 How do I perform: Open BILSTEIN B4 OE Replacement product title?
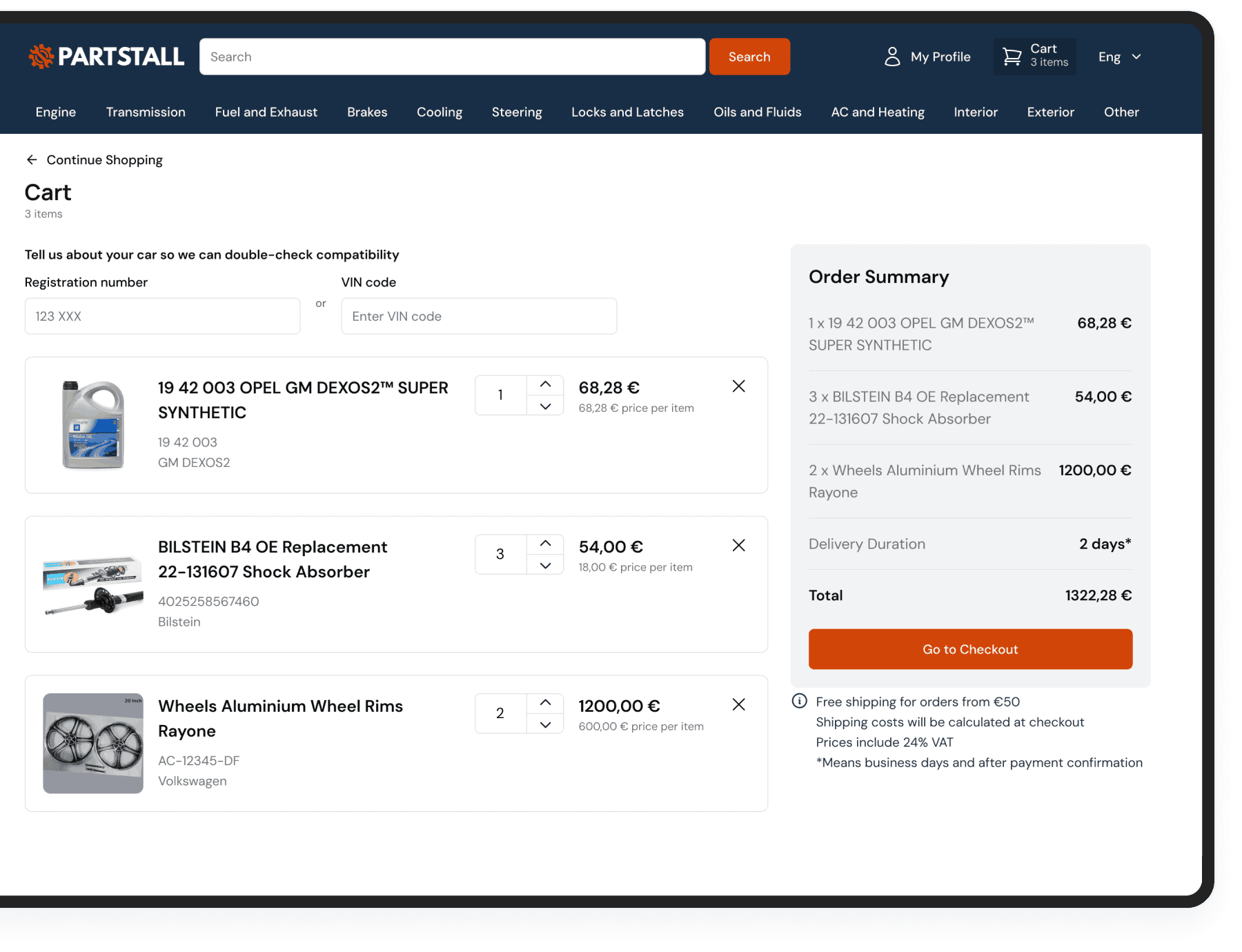[x=273, y=559]
